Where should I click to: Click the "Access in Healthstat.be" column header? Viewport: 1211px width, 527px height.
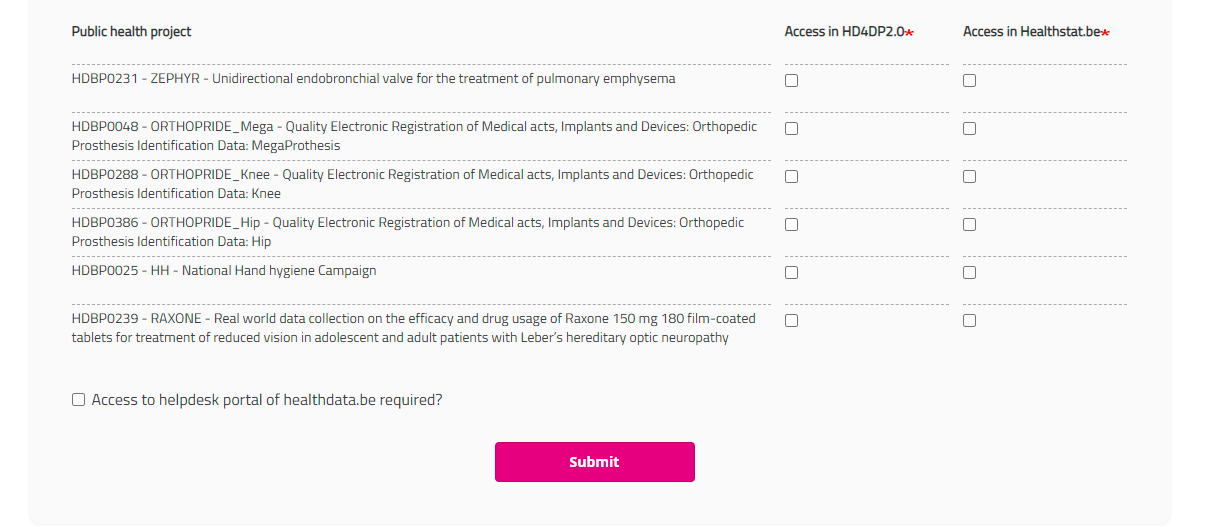coord(1035,32)
